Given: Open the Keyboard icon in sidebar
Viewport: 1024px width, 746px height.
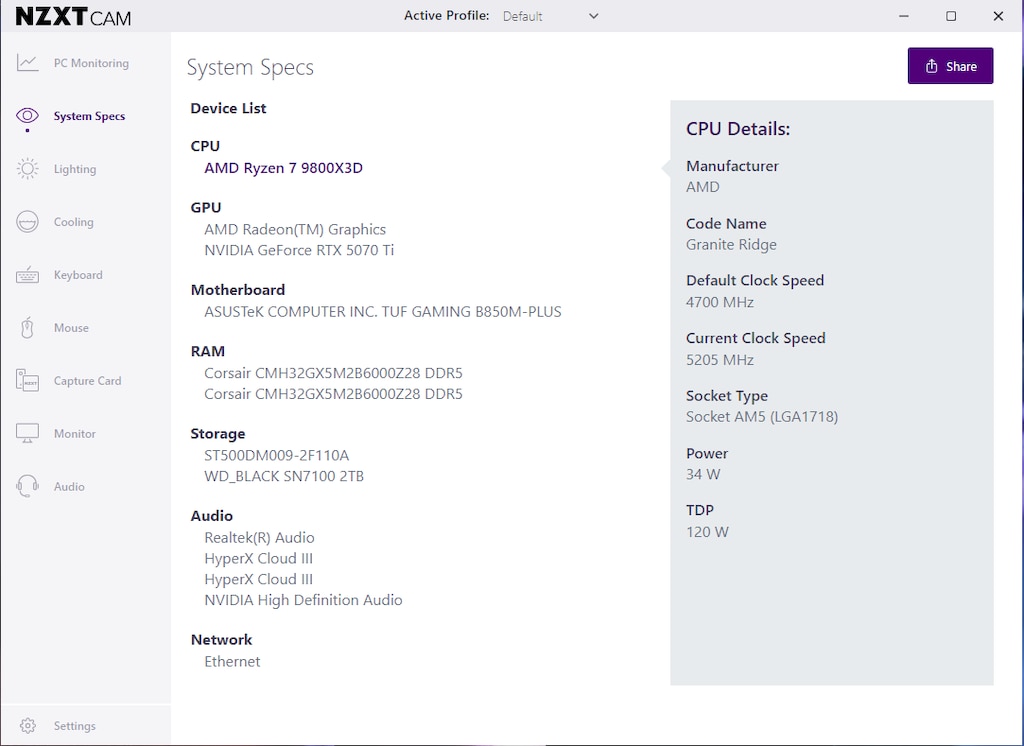Looking at the screenshot, I should pyautogui.click(x=27, y=275).
